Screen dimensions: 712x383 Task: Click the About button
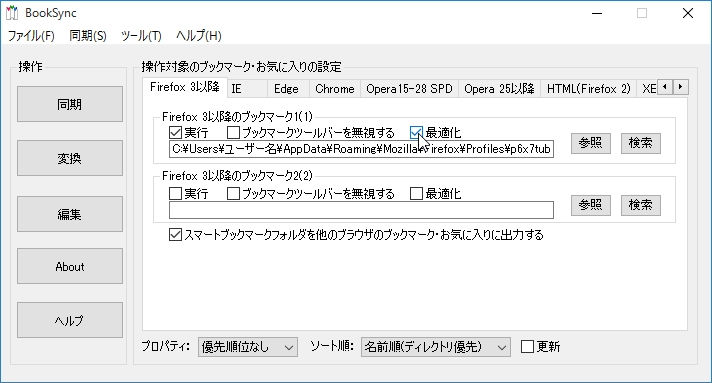click(x=70, y=266)
